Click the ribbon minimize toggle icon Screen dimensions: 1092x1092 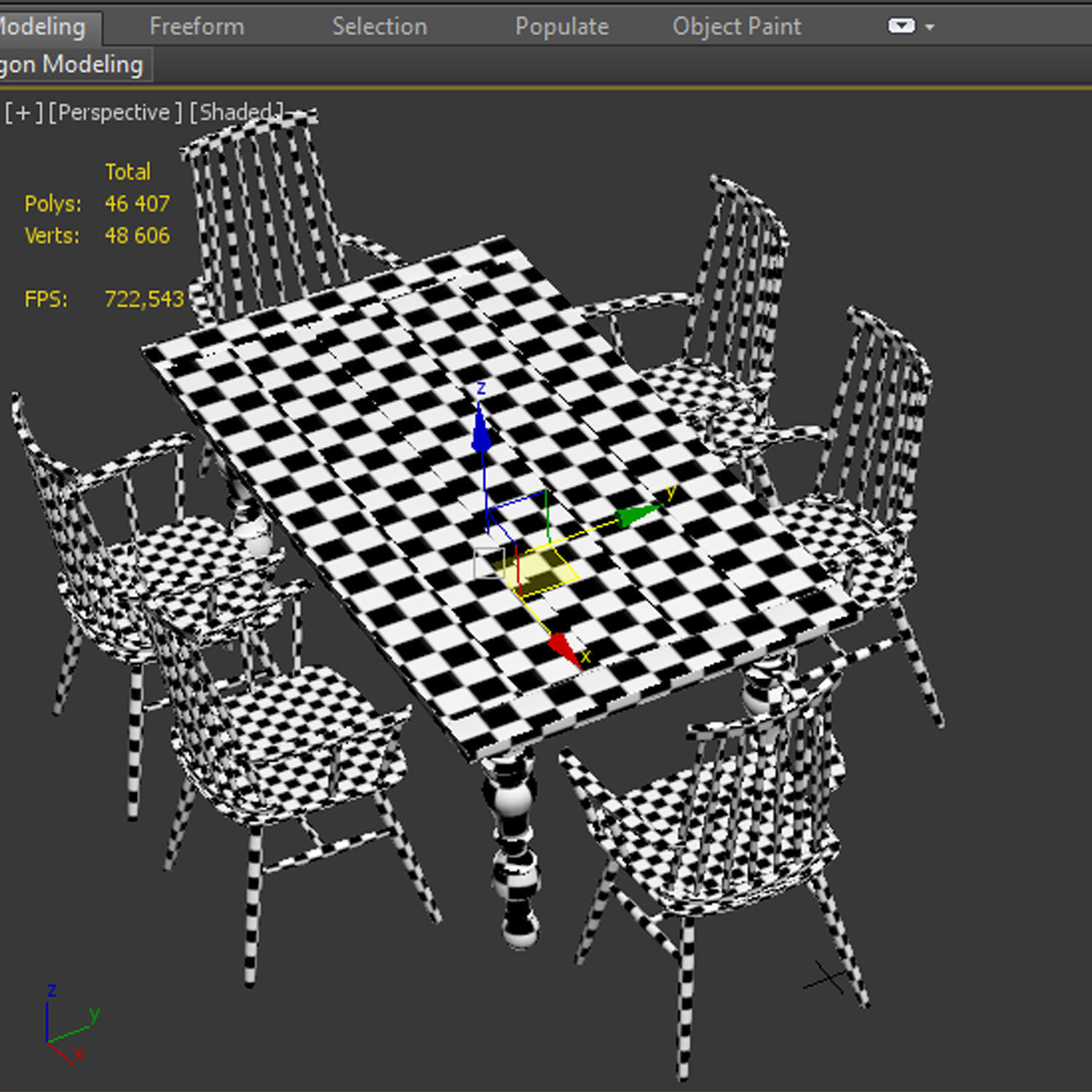(x=901, y=27)
